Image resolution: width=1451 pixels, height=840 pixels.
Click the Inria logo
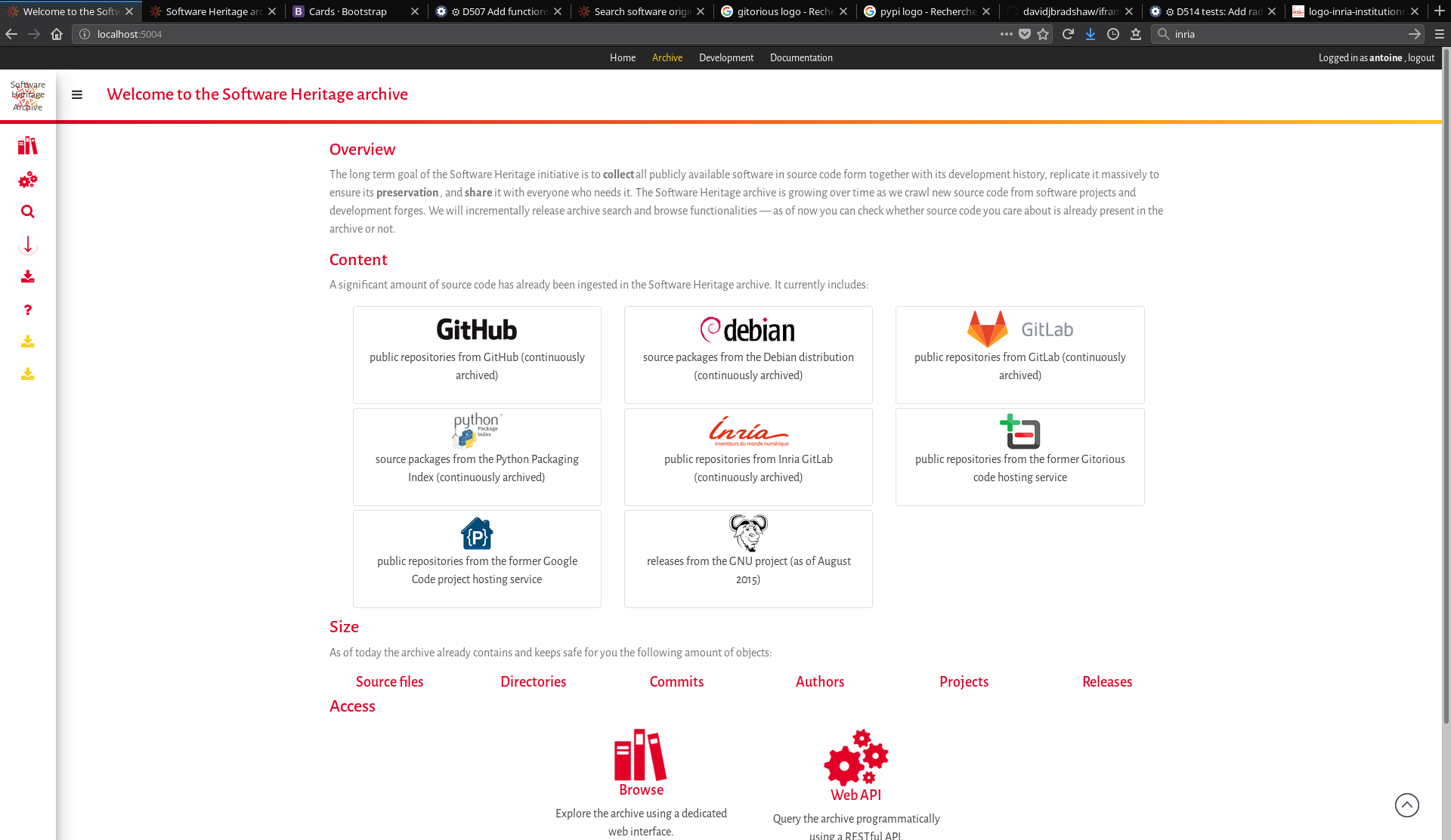tap(748, 431)
